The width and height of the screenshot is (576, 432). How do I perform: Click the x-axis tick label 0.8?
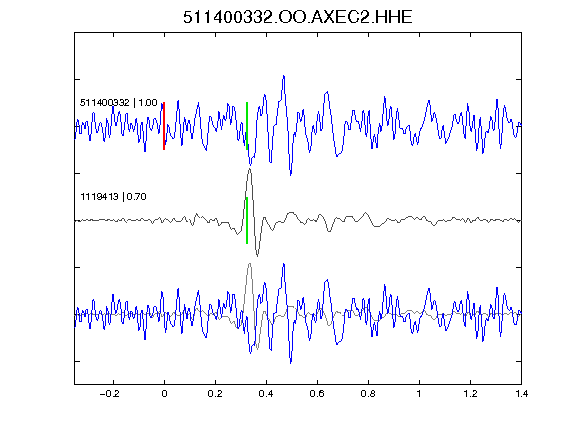coord(368,394)
